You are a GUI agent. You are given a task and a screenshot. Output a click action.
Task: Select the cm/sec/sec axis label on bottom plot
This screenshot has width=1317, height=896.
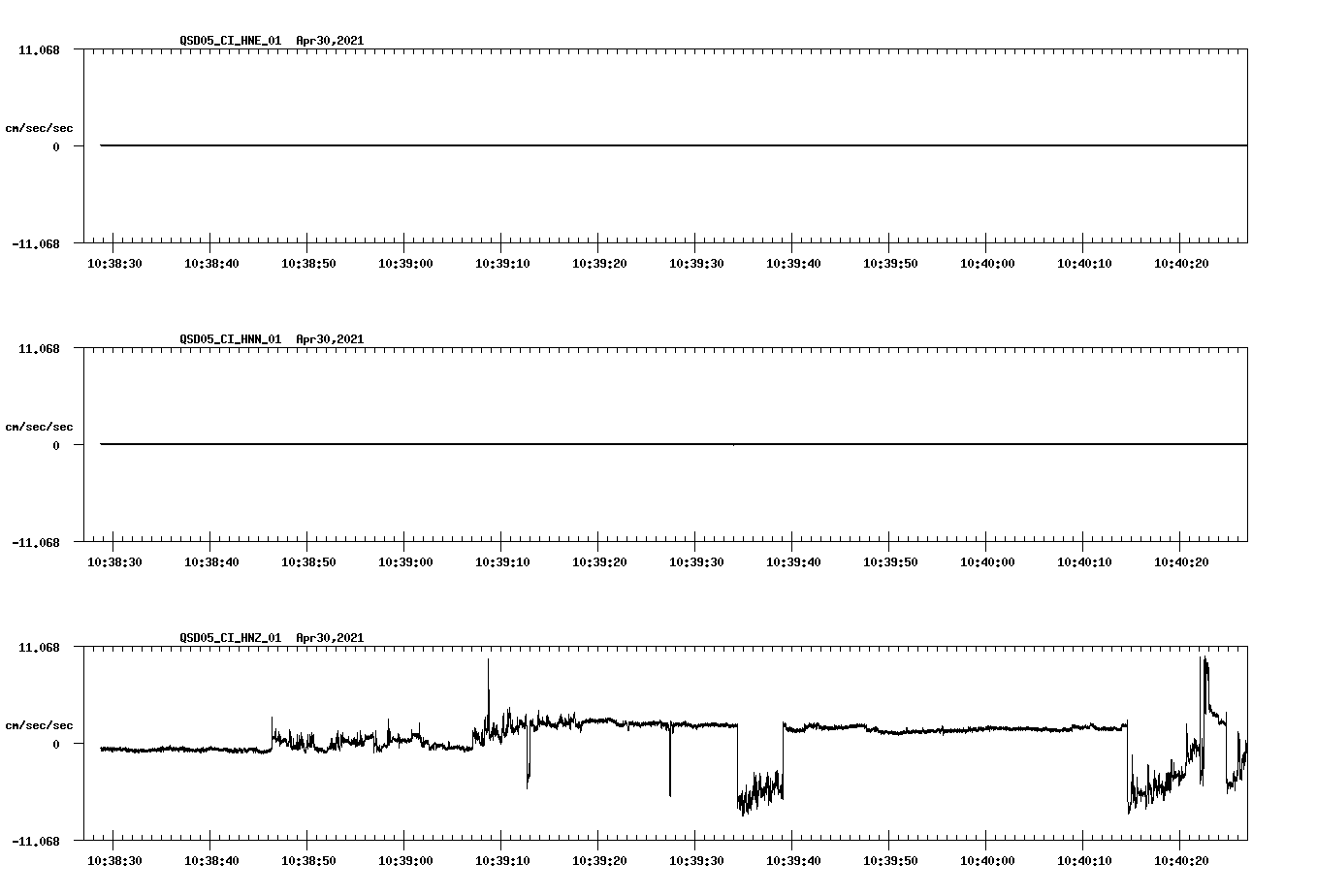pyautogui.click(x=40, y=724)
